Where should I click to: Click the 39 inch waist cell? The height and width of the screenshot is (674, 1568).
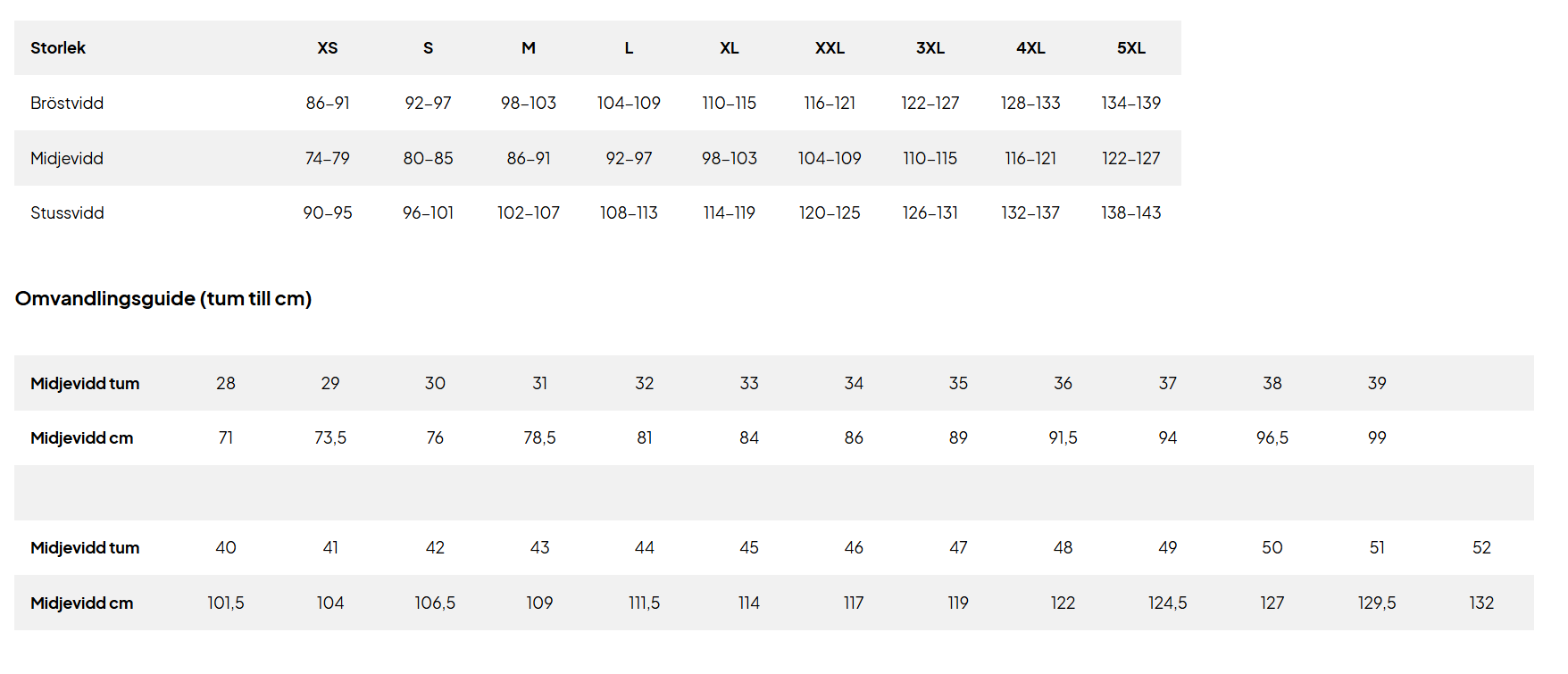pos(1377,384)
